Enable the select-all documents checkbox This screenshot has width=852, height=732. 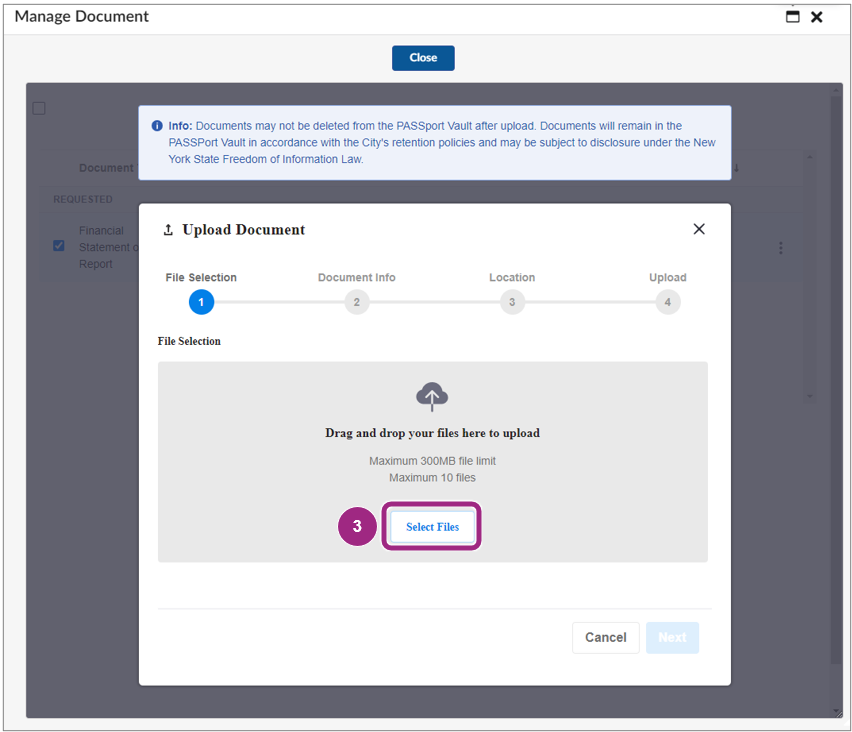(39, 108)
